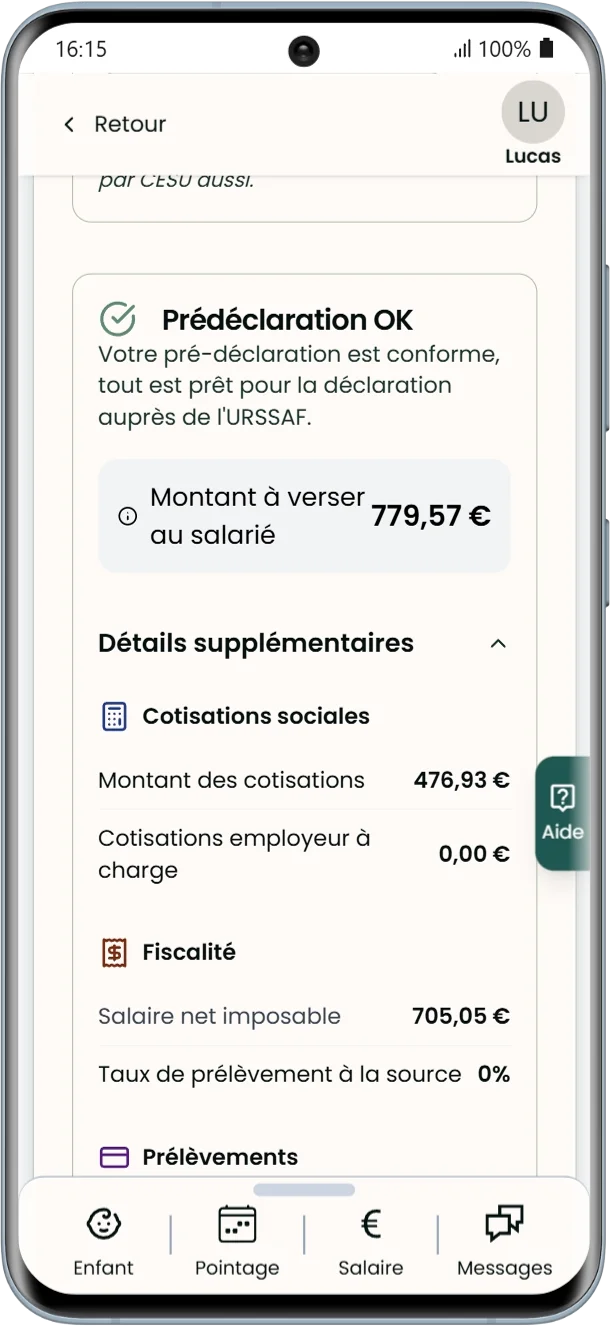
Task: Tap the Montant des cotisations row
Action: 304,780
